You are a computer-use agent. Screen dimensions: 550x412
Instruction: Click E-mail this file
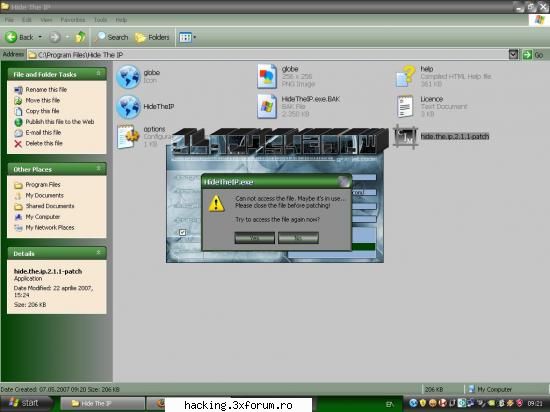38,133
